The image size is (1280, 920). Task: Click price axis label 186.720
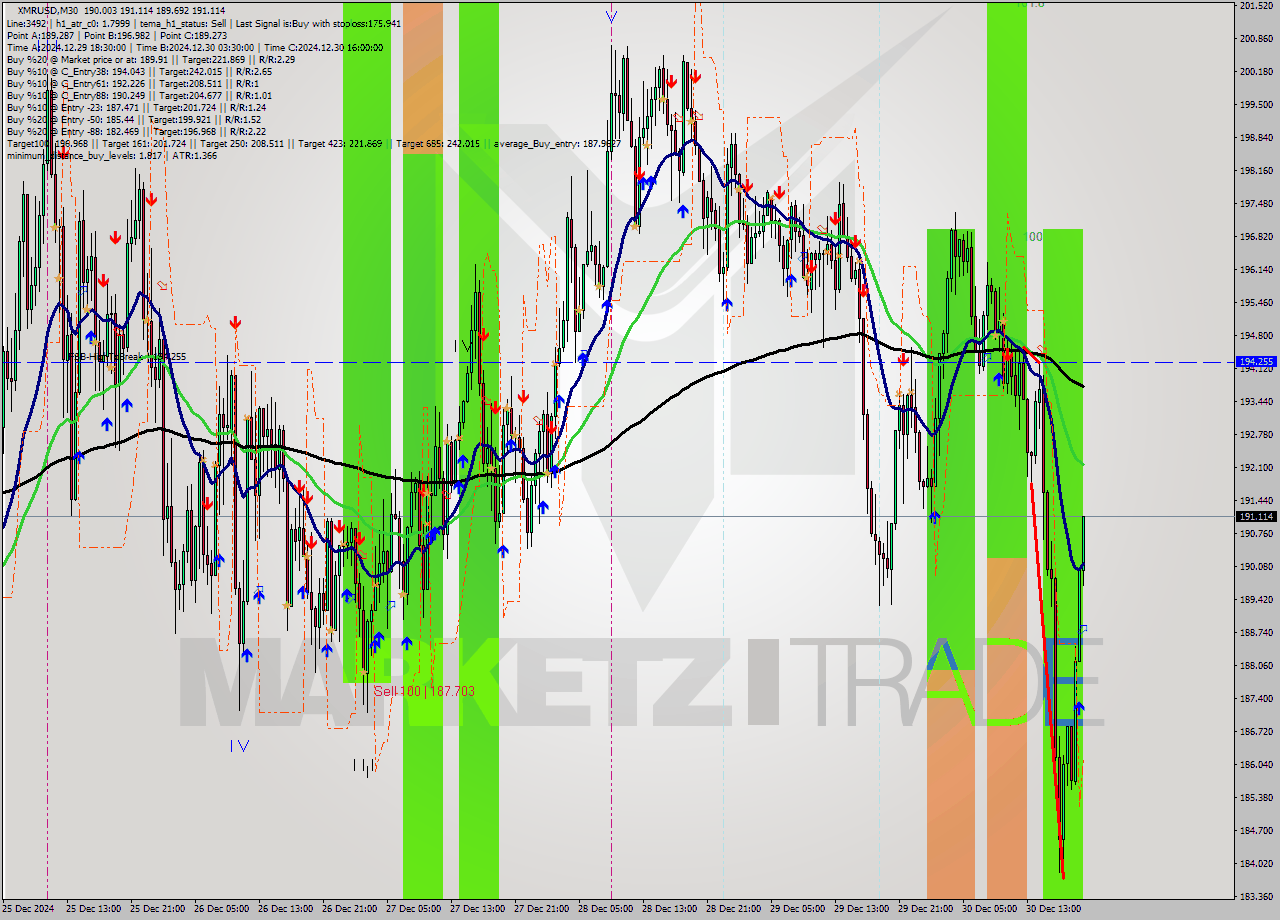coord(1255,732)
